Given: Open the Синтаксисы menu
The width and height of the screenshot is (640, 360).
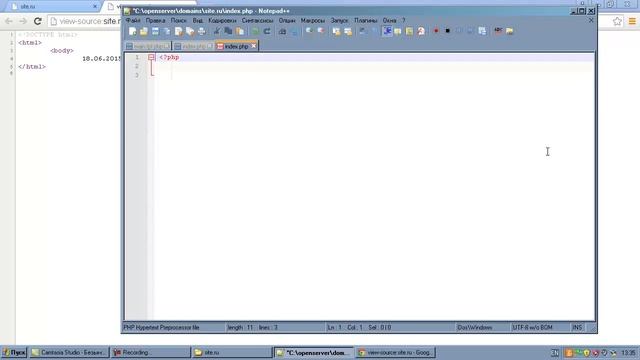Looking at the screenshot, I should pyautogui.click(x=257, y=20).
